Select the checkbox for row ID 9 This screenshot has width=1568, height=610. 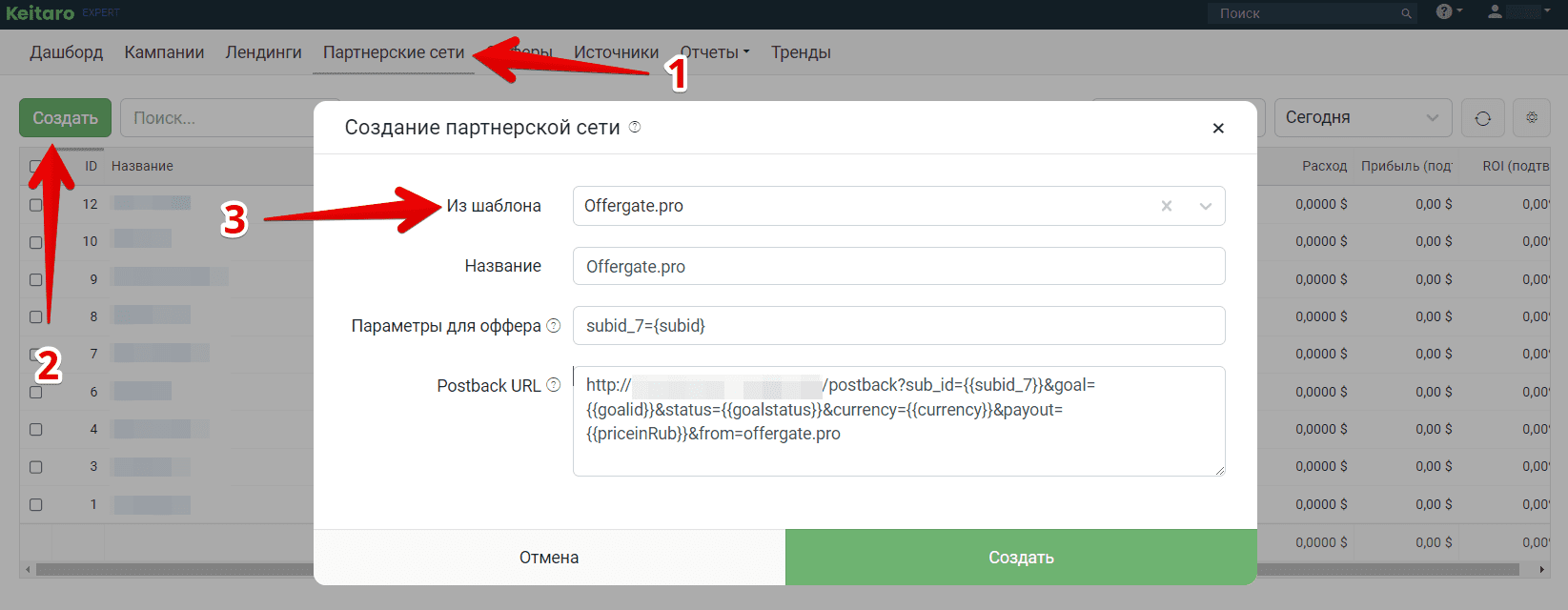[x=36, y=280]
